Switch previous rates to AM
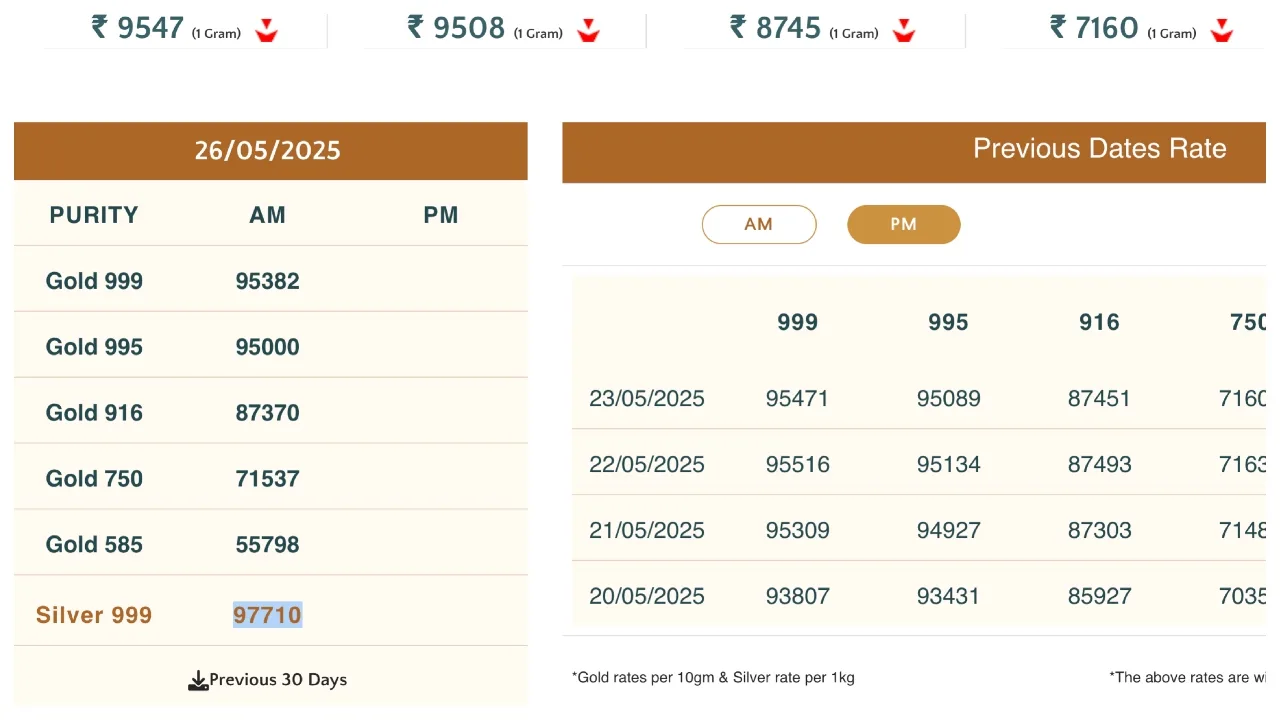This screenshot has height=720, width=1280. [x=759, y=225]
